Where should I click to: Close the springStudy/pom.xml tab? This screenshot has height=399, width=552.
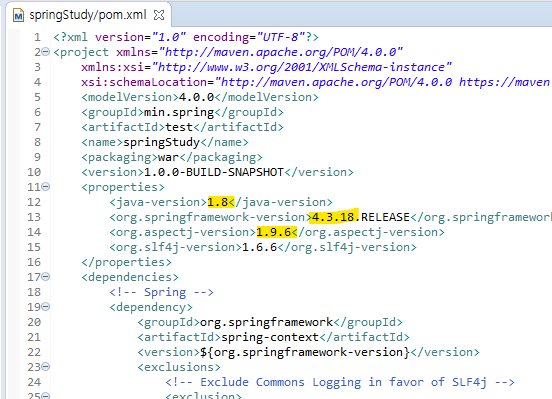click(x=159, y=15)
